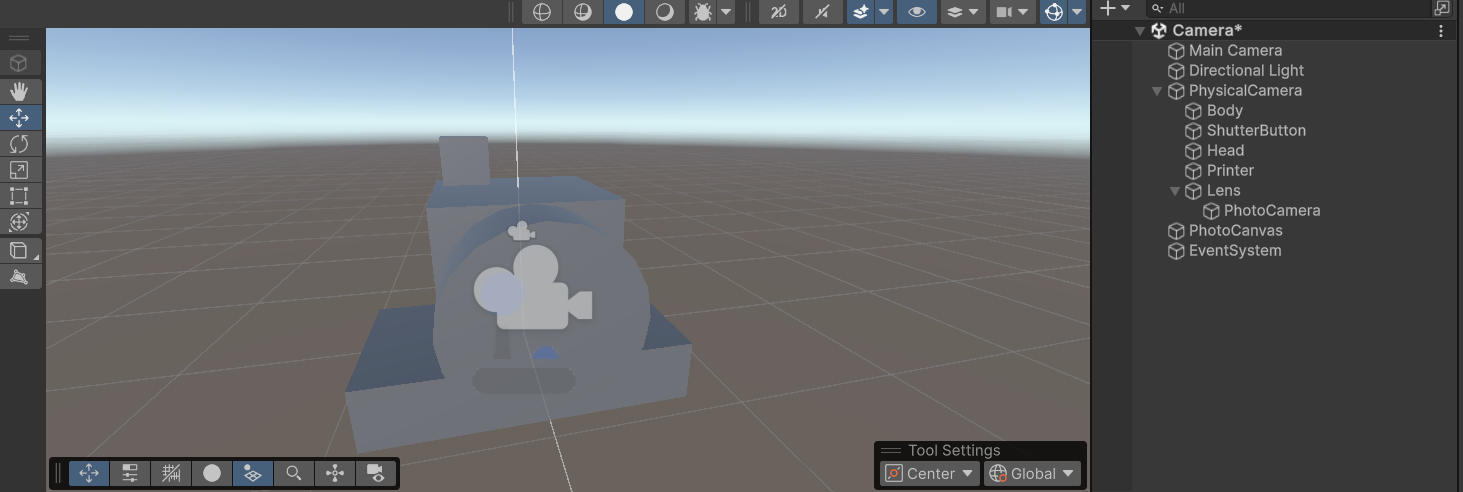Select the Hand view tool
Screen dimensions: 1463x492
19,91
